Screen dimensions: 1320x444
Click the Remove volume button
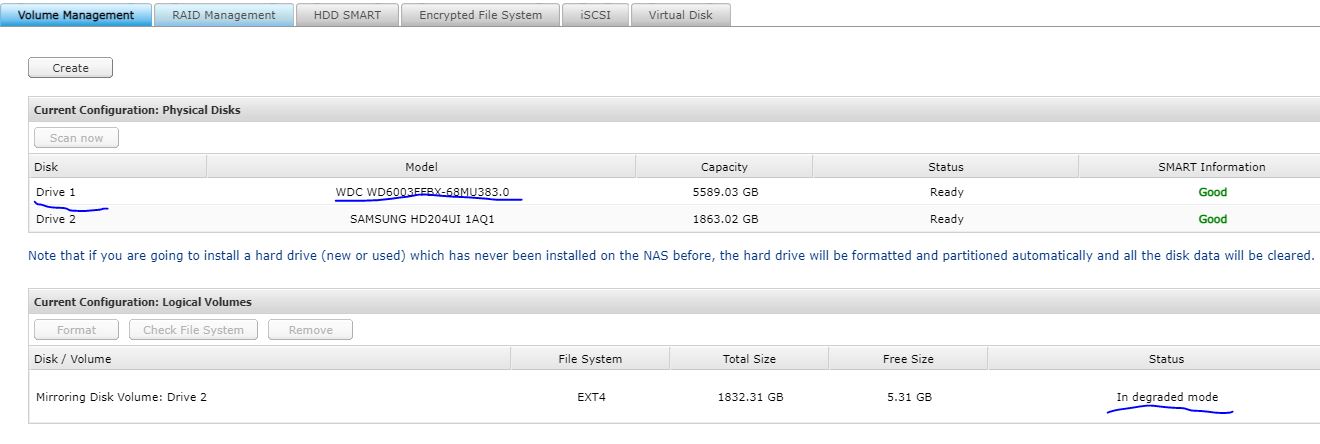coord(310,330)
